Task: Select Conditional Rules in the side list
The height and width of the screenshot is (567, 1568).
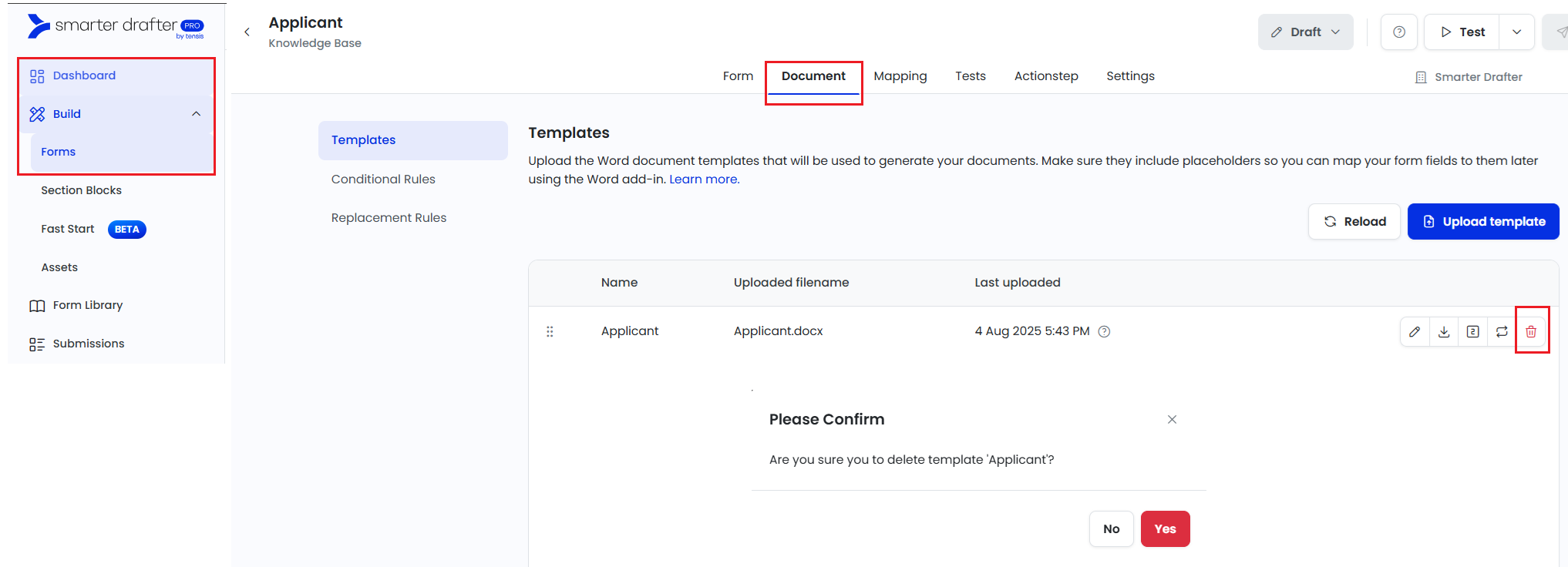Action: 383,179
